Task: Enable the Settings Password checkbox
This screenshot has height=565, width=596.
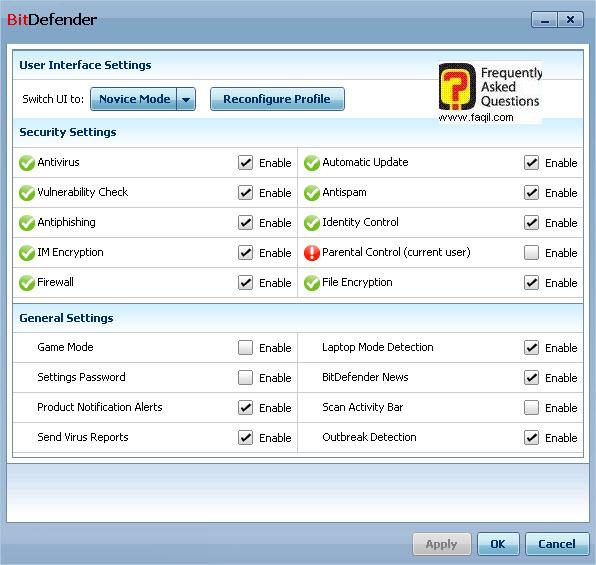Action: pyautogui.click(x=246, y=378)
